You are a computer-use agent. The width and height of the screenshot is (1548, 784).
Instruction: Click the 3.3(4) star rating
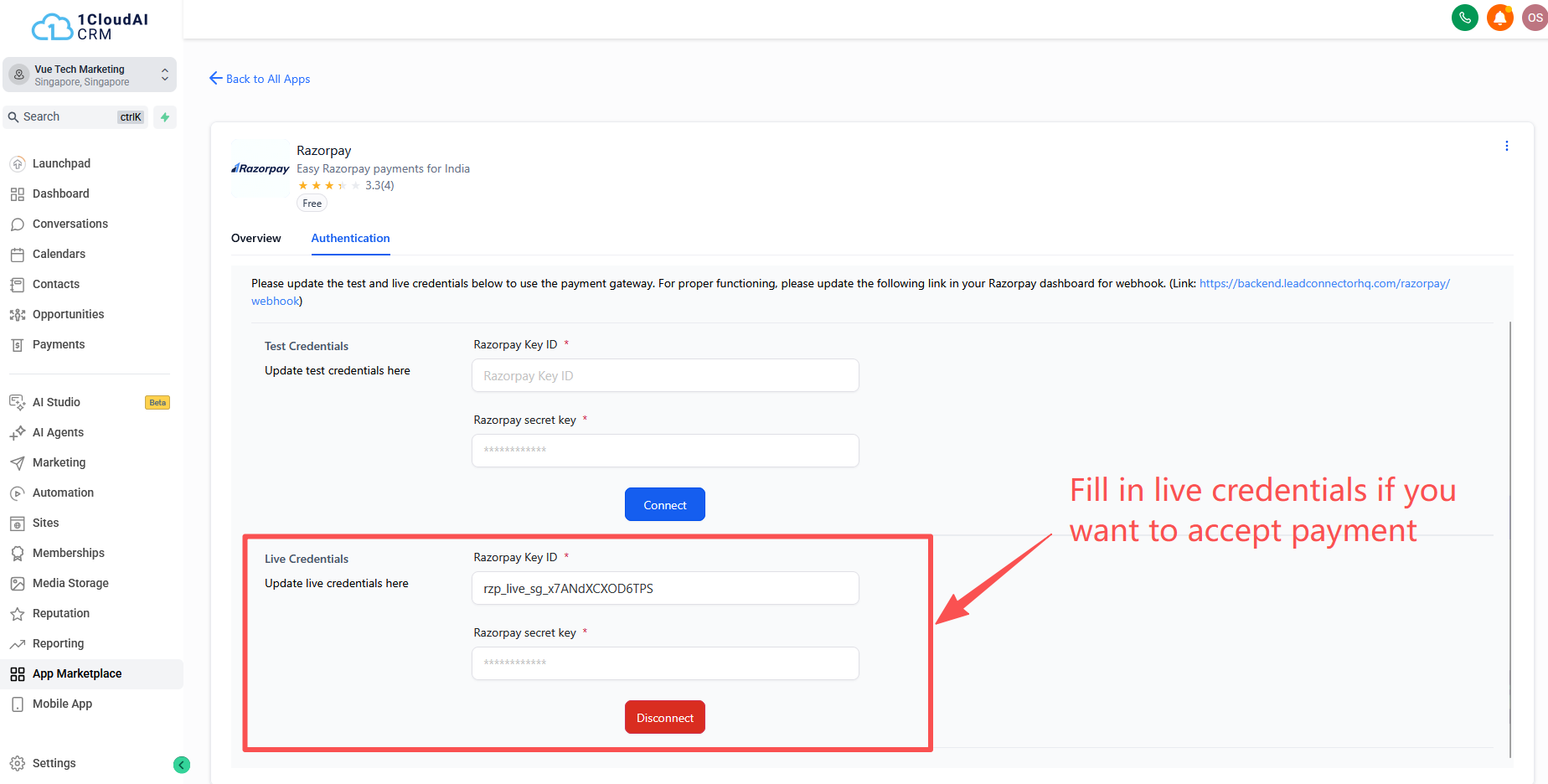(346, 185)
